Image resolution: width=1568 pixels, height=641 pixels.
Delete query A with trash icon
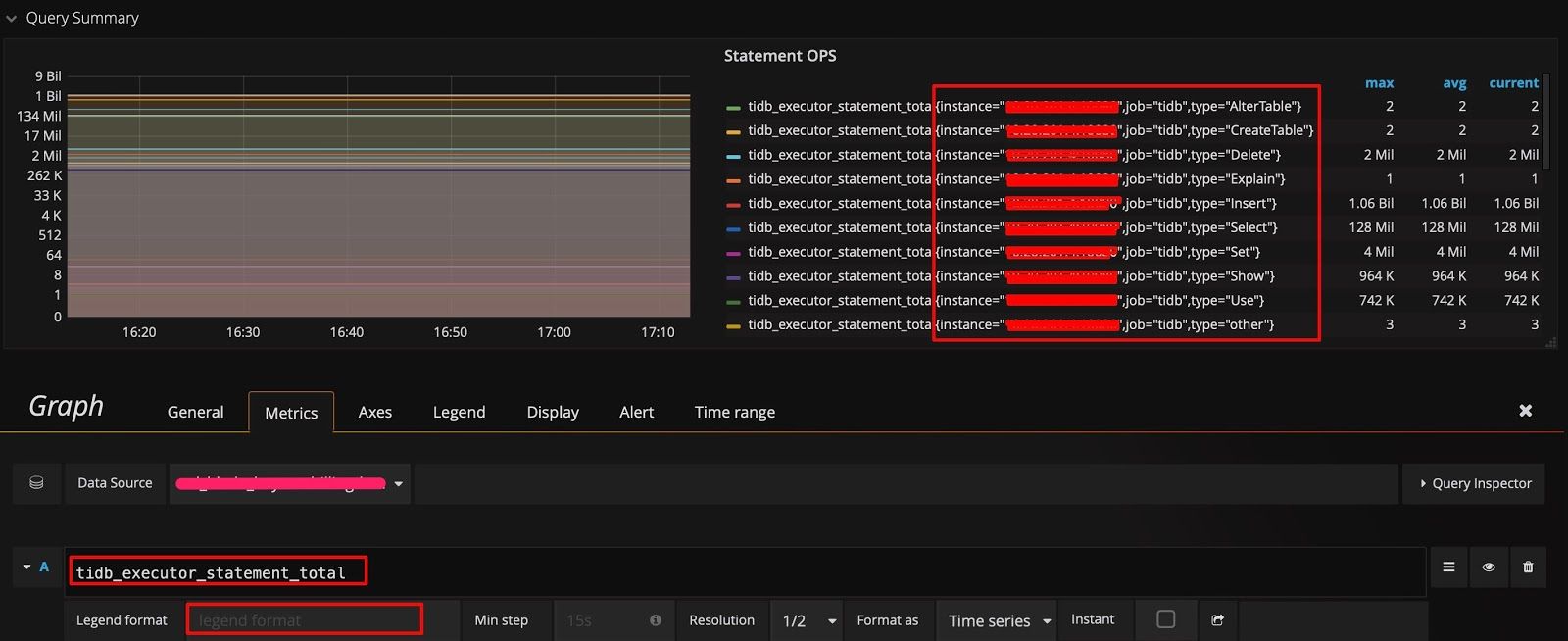[x=1528, y=567]
